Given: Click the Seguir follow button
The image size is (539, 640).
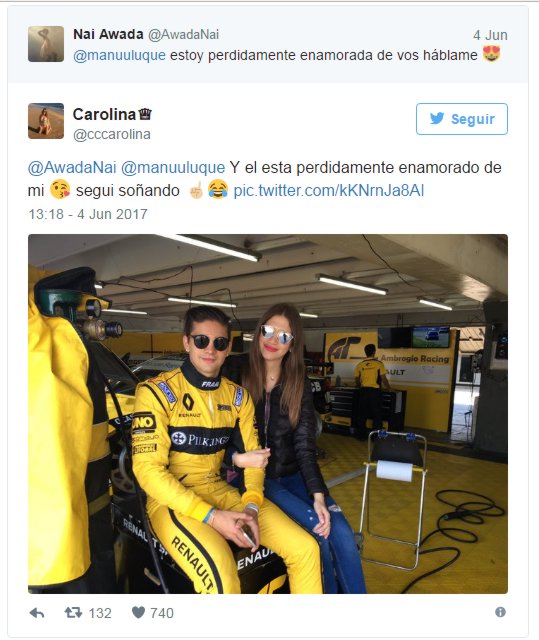Looking at the screenshot, I should [461, 119].
